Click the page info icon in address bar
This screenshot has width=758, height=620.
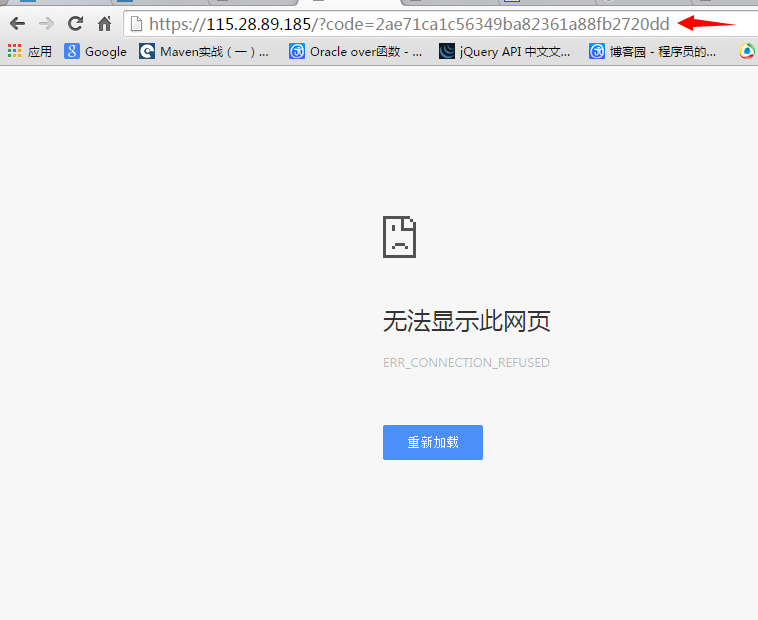[x=137, y=24]
